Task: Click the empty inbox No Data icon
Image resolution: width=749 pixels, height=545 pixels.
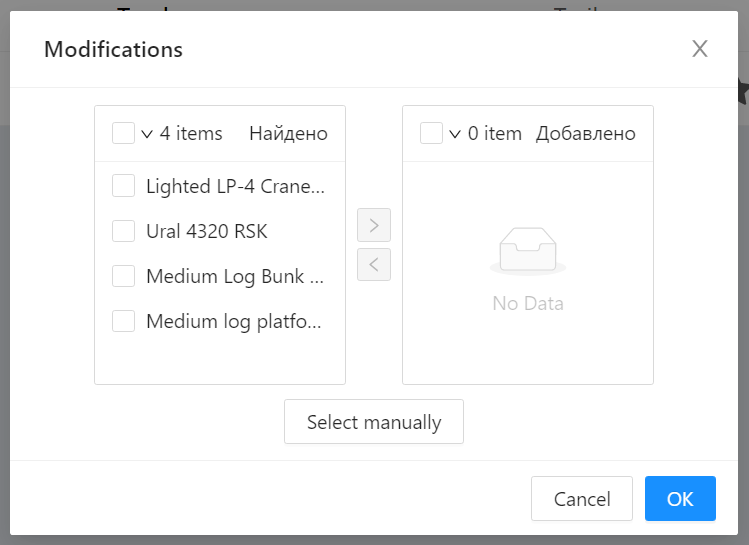Action: (x=528, y=251)
